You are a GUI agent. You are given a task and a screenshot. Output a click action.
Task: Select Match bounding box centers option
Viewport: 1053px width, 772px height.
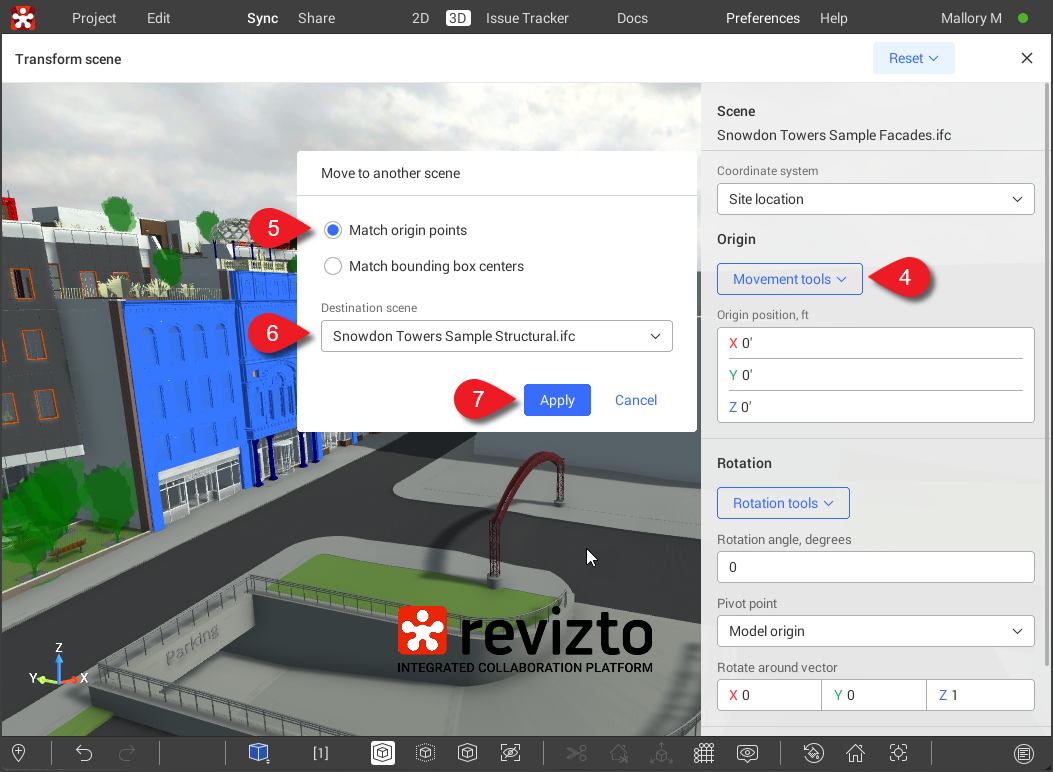pyautogui.click(x=334, y=266)
